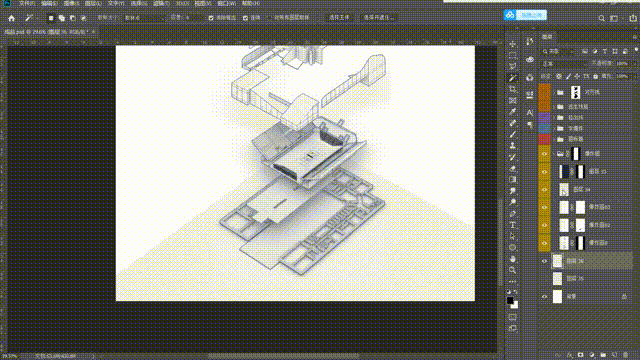Image resolution: width=640 pixels, height=360 pixels.
Task: Select the Crop tool
Action: click(513, 89)
